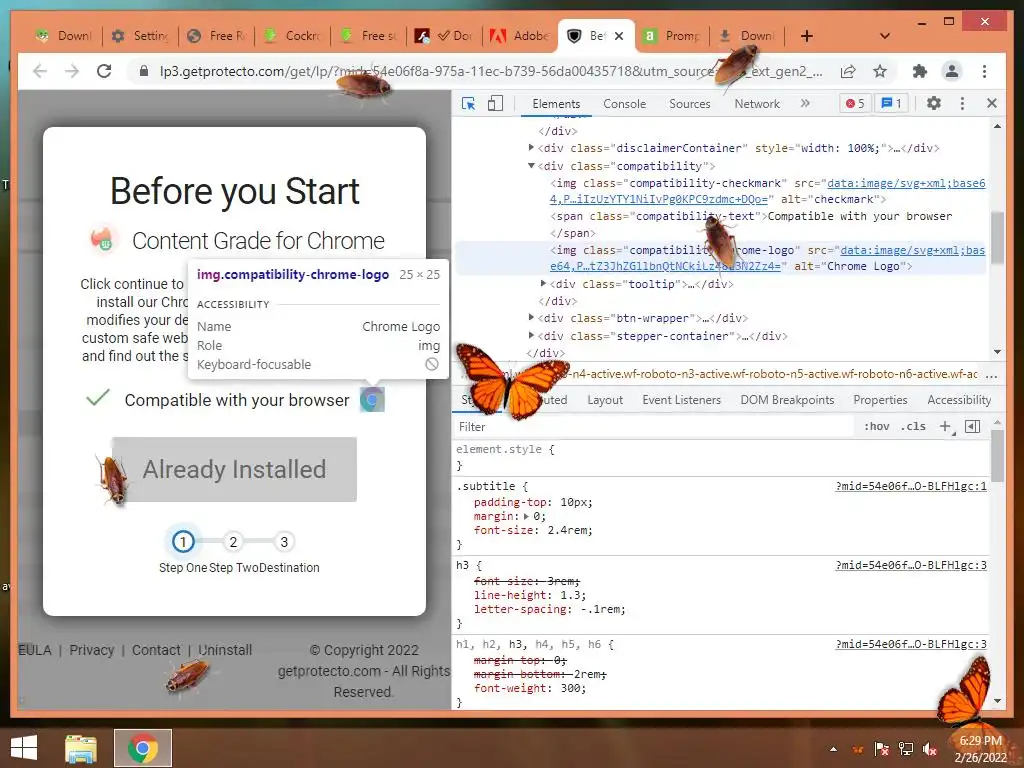Open the Extensions puzzle icon
The image size is (1024, 768).
pos(920,71)
